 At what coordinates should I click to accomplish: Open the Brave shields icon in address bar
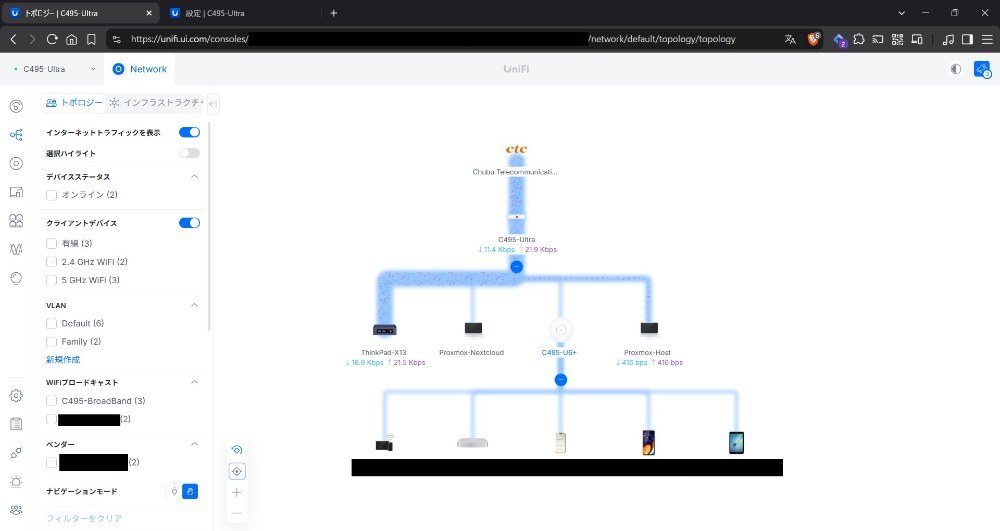coord(813,39)
